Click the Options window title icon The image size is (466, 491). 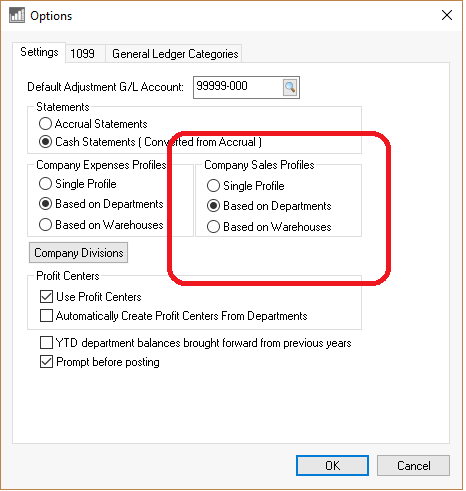pyautogui.click(x=17, y=15)
